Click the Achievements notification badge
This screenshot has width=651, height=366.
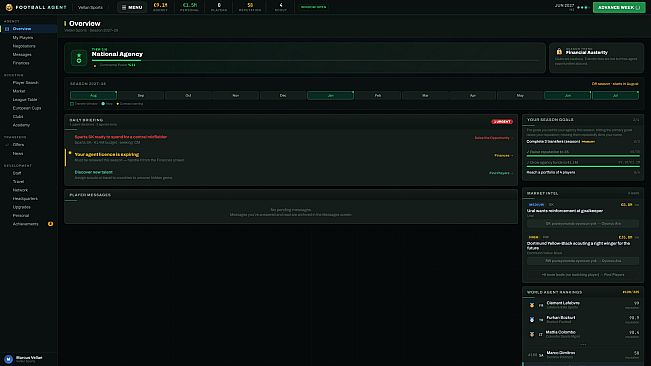tap(50, 224)
